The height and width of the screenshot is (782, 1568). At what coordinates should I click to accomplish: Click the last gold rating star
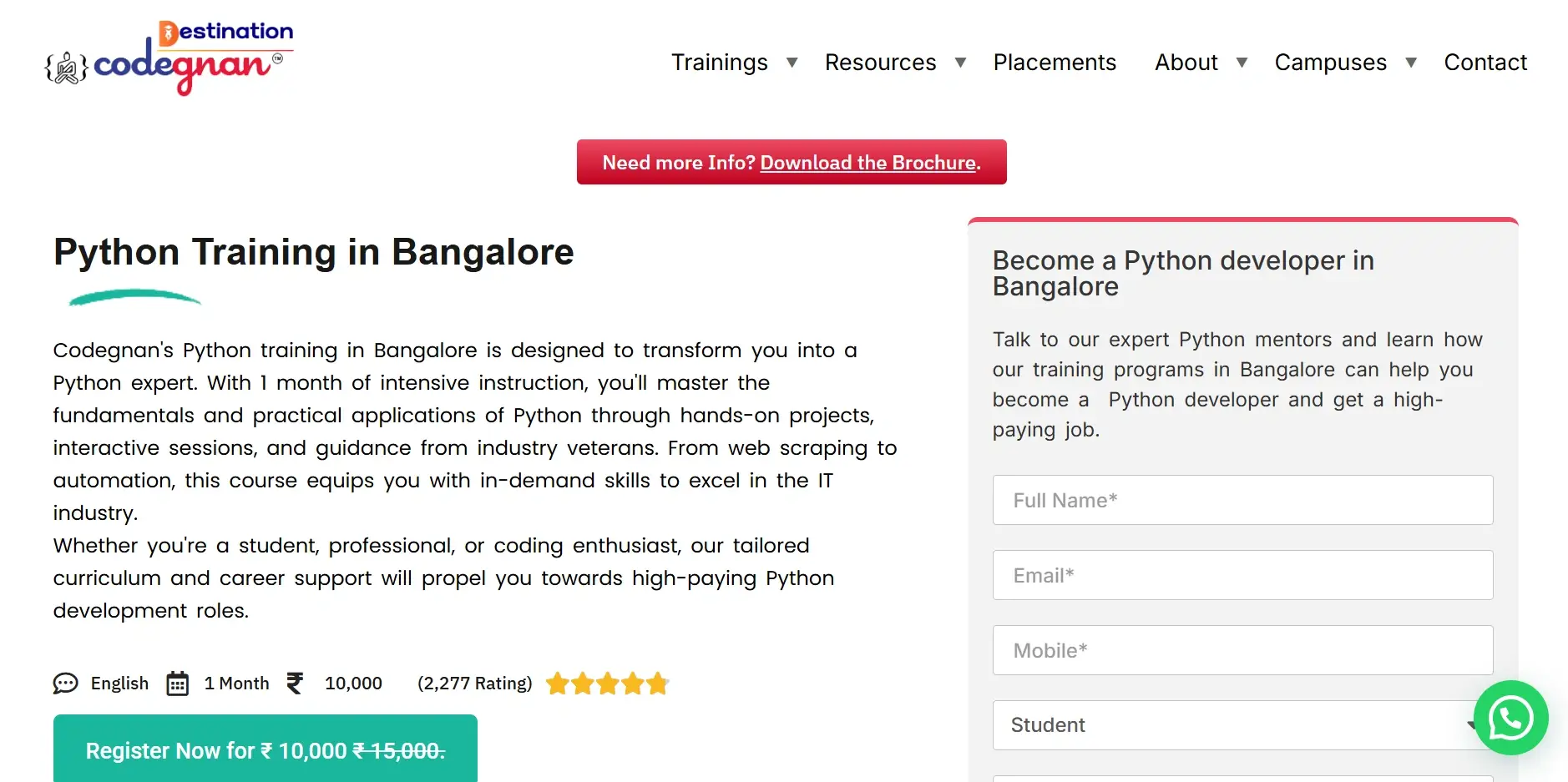[658, 684]
